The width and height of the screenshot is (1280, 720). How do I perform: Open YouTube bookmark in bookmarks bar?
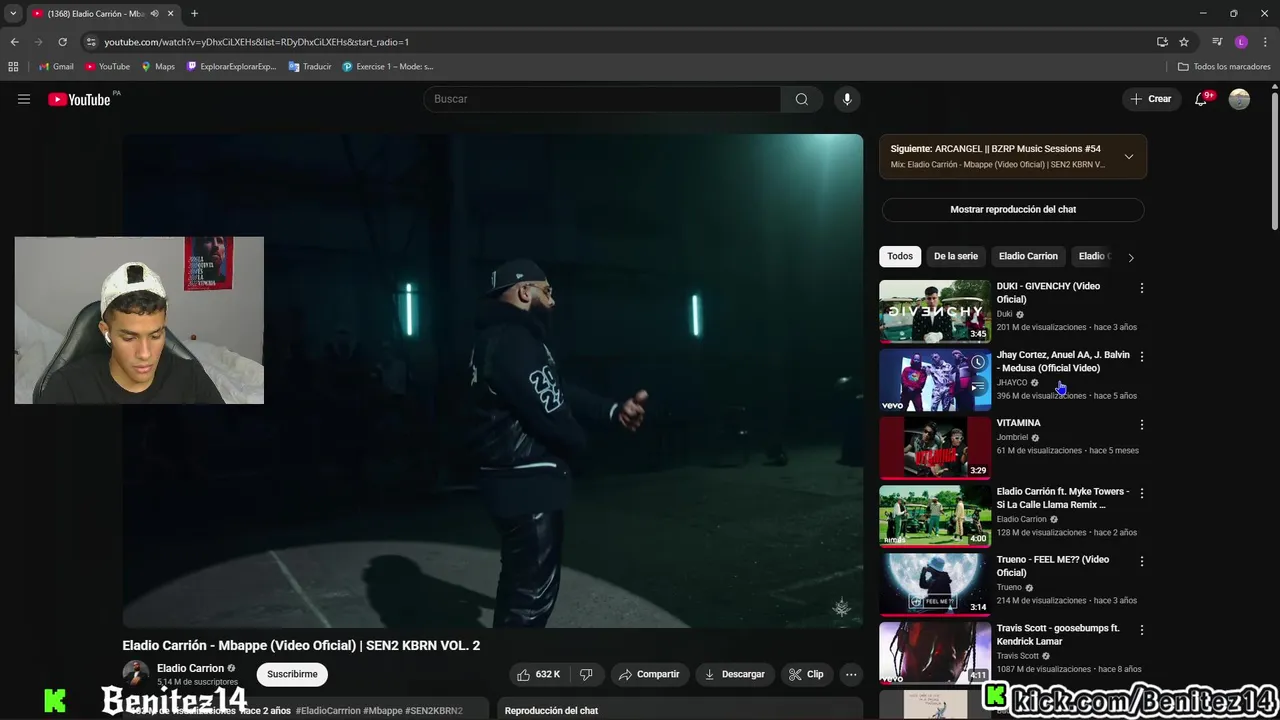click(x=107, y=67)
